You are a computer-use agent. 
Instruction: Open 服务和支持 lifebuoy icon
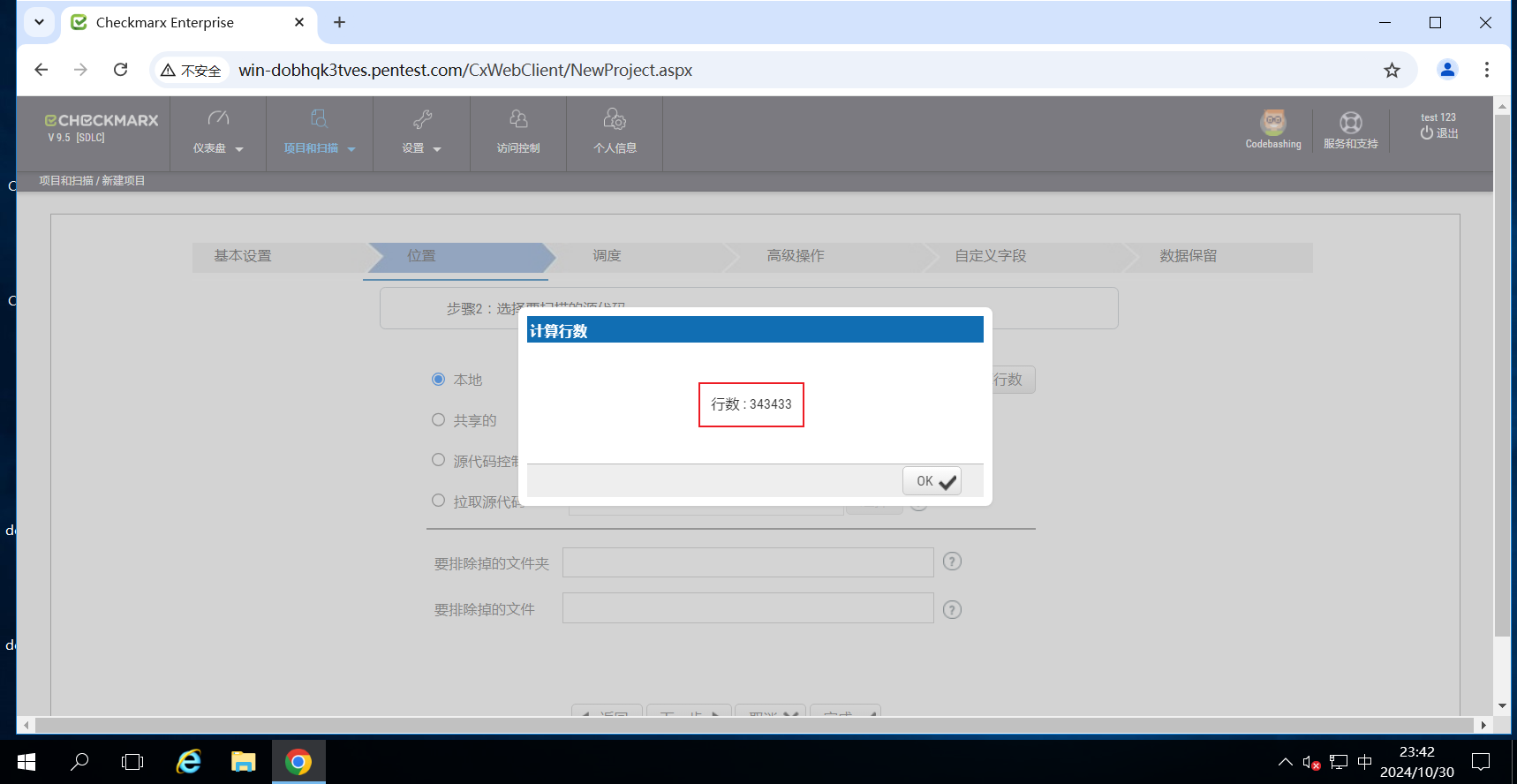click(x=1350, y=123)
